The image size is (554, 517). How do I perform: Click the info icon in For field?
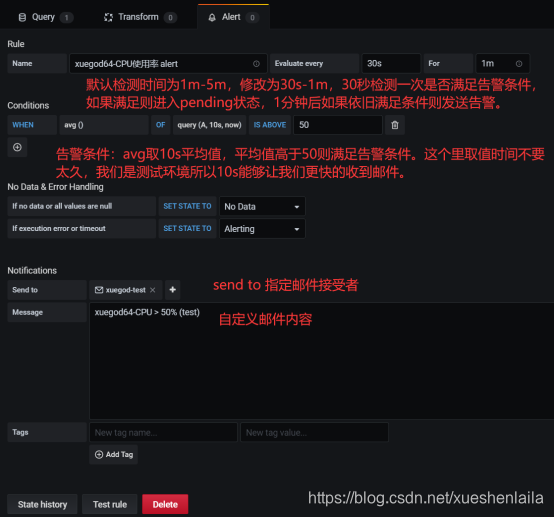pos(519,64)
